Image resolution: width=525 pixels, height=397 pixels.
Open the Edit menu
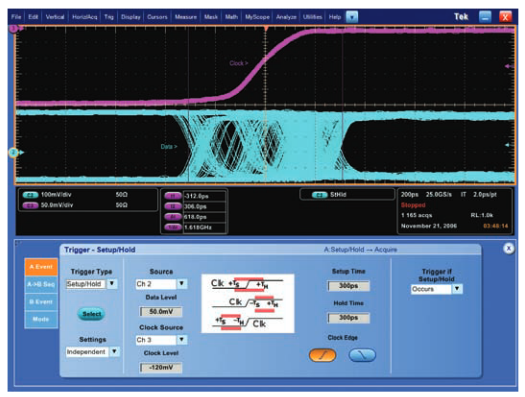pos(33,17)
